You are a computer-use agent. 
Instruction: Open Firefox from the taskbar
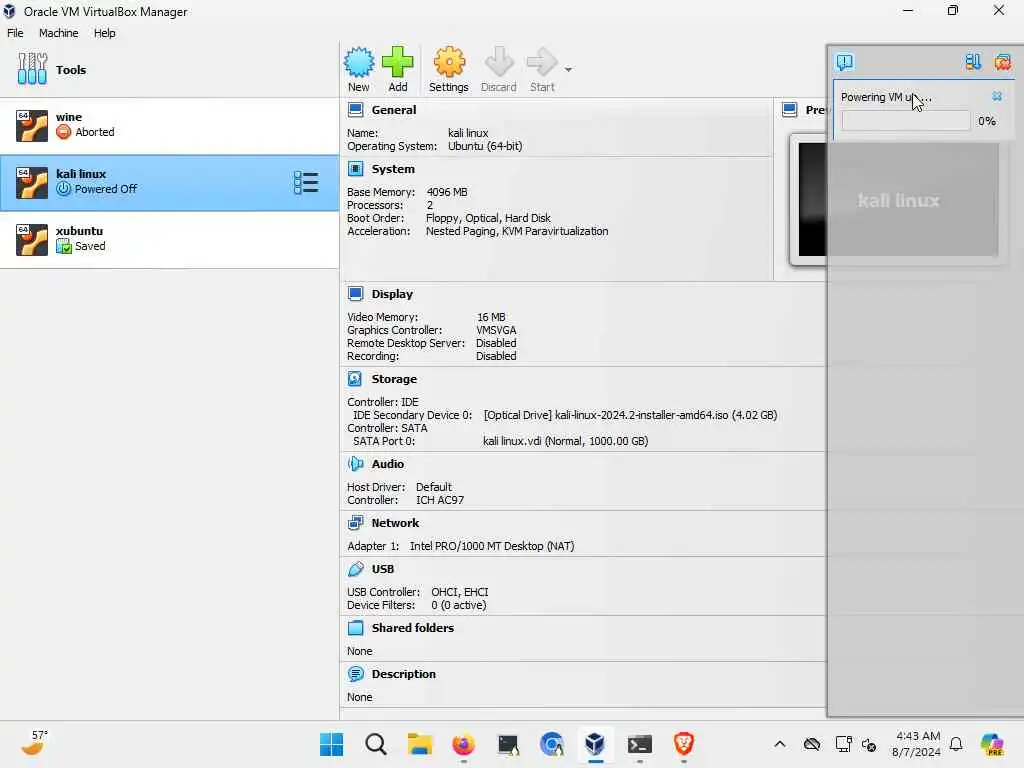click(x=464, y=744)
